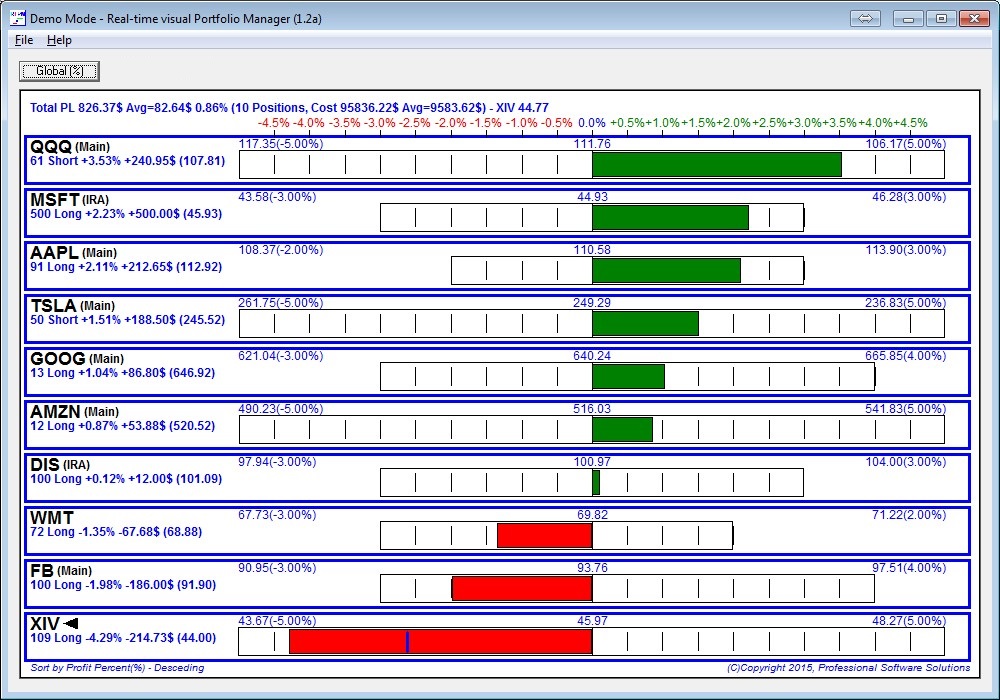This screenshot has height=700, width=1000.
Task: Click the green TSLA profit bar
Action: [x=645, y=323]
